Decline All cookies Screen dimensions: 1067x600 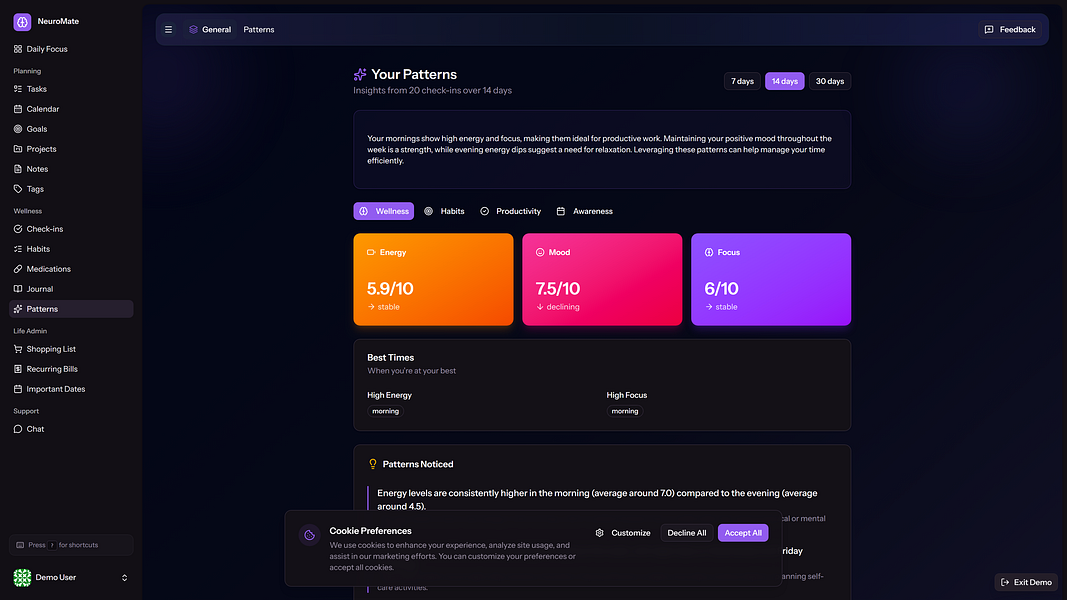coord(687,533)
